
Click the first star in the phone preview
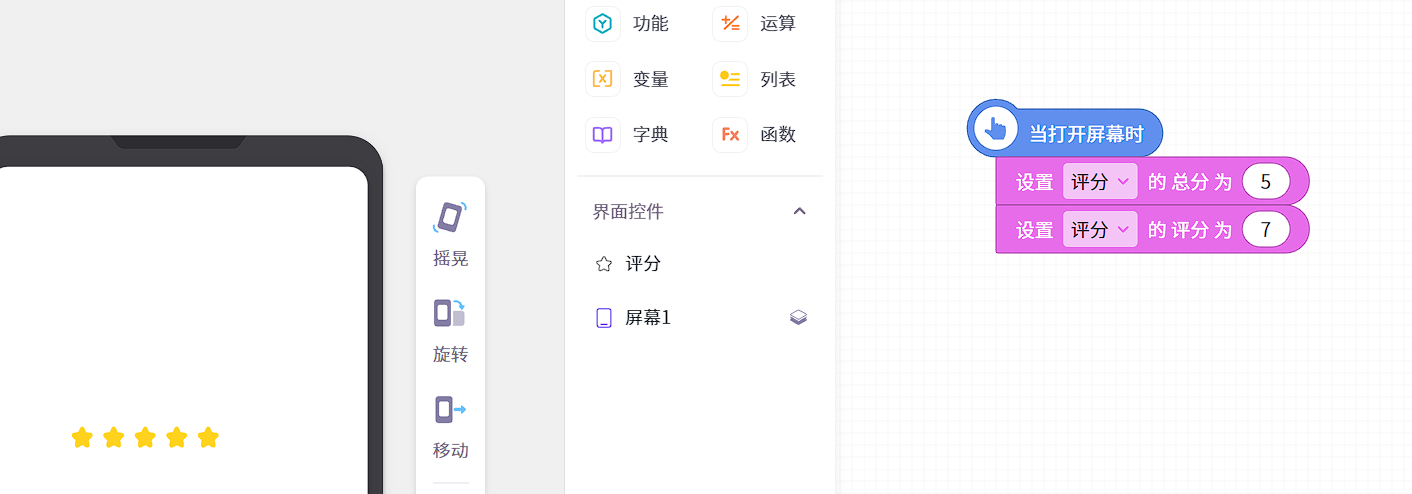pos(82,437)
